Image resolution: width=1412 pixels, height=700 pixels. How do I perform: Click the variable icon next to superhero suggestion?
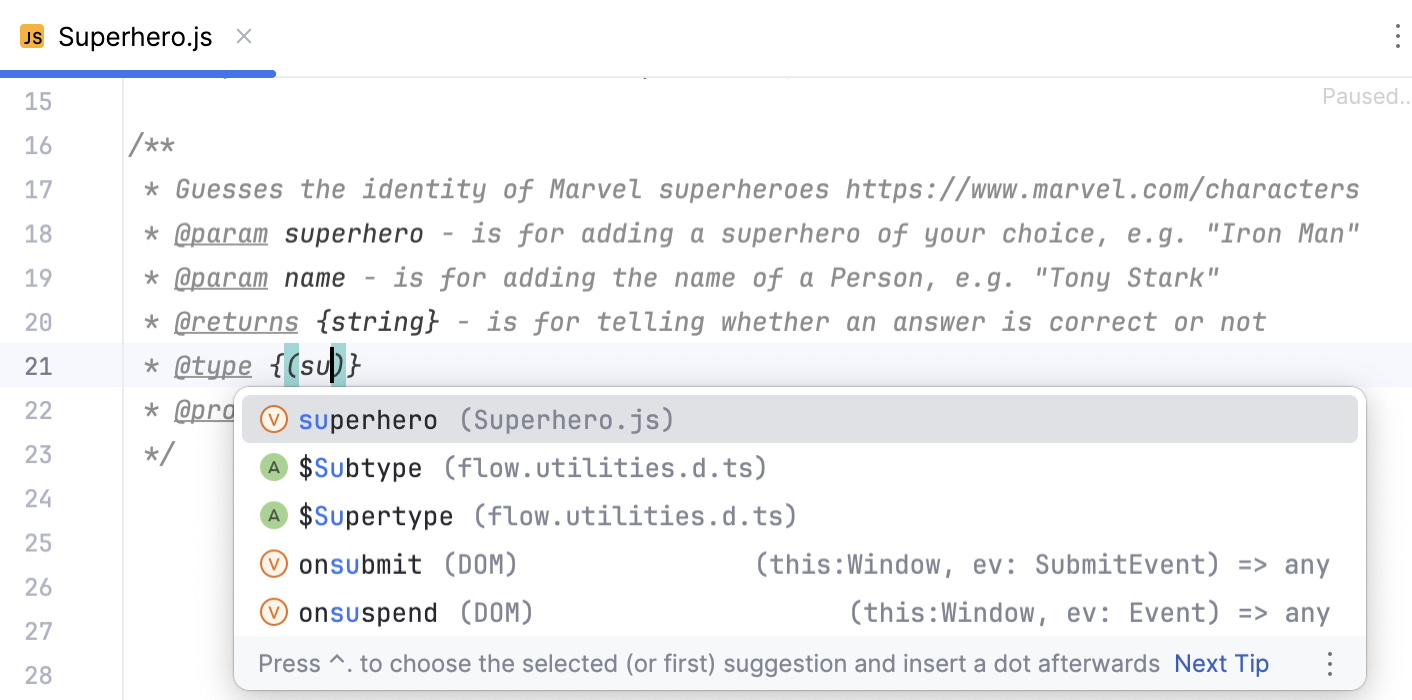[x=274, y=419]
